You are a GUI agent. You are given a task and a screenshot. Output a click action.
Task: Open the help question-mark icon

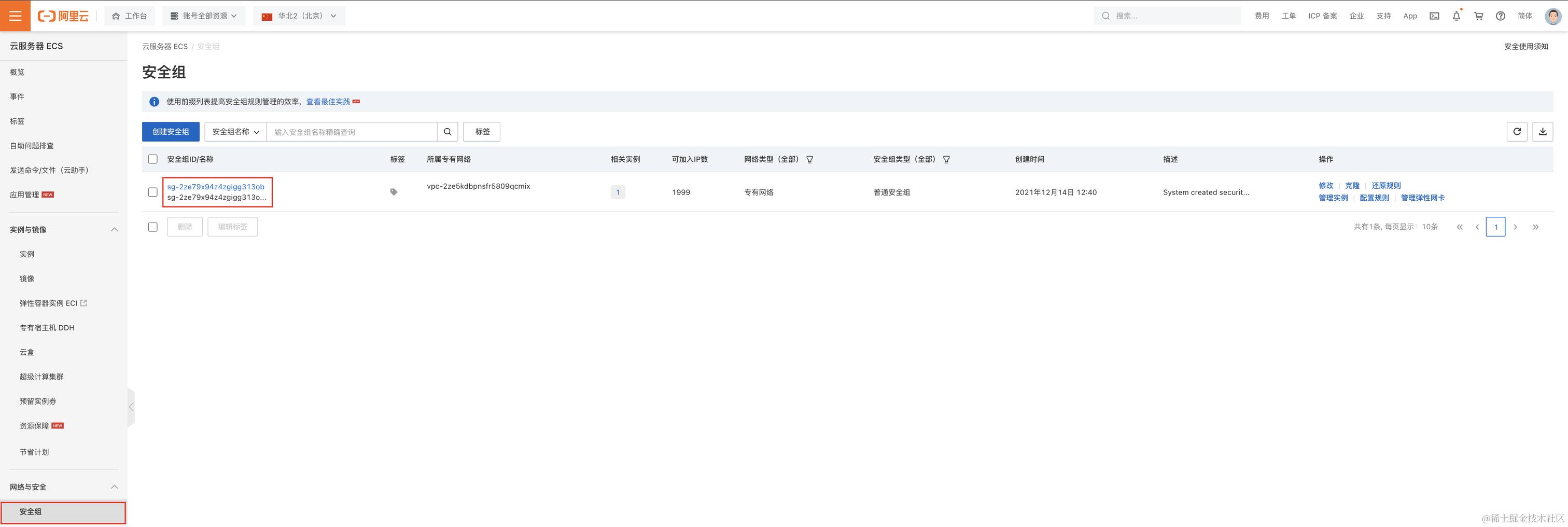pyautogui.click(x=1501, y=16)
